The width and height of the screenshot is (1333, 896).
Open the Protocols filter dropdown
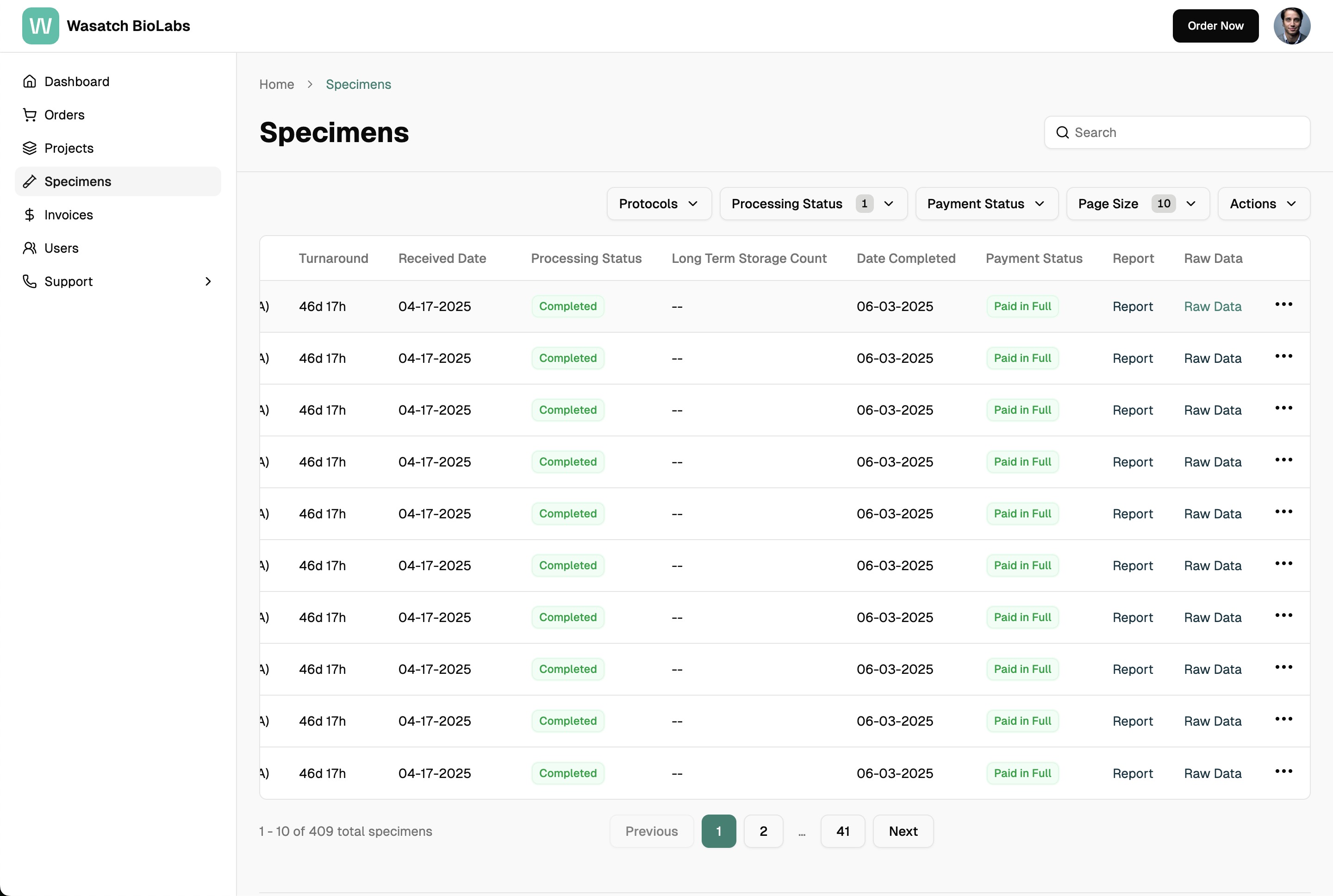[x=659, y=204]
